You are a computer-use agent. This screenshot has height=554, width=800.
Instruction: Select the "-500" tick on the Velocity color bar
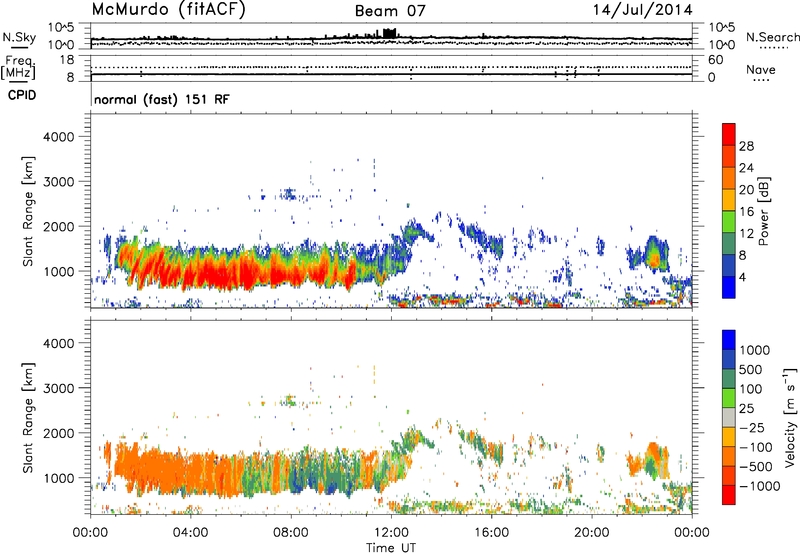[x=755, y=467]
